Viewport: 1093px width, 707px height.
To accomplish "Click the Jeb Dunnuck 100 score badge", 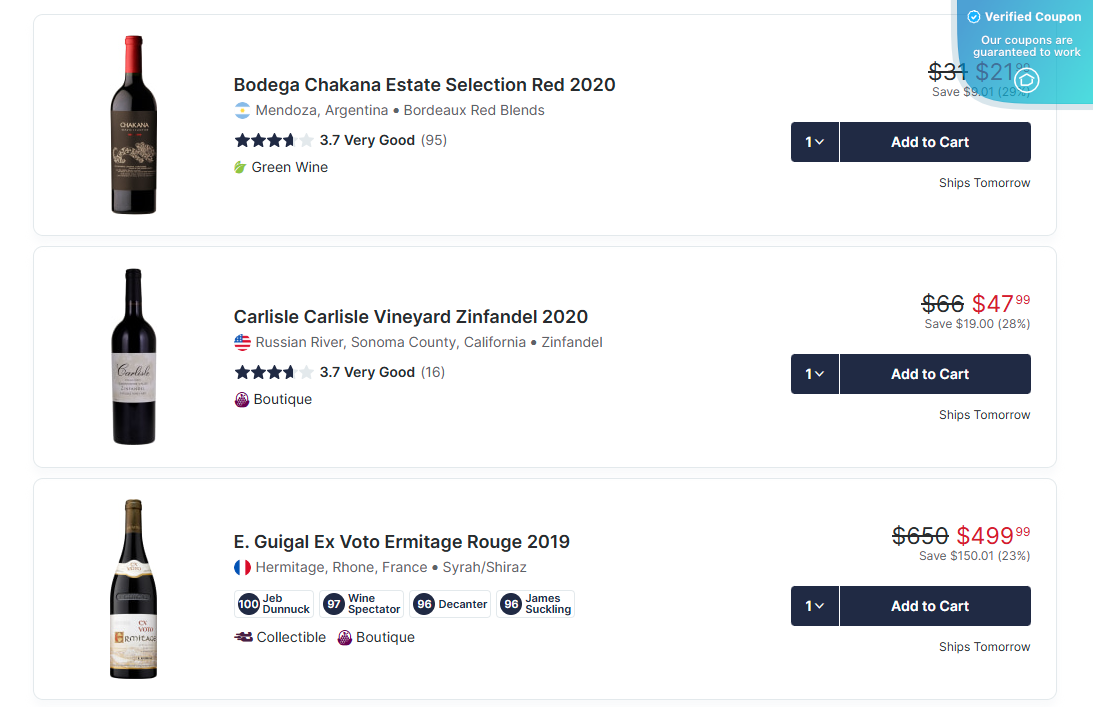I will click(x=273, y=604).
